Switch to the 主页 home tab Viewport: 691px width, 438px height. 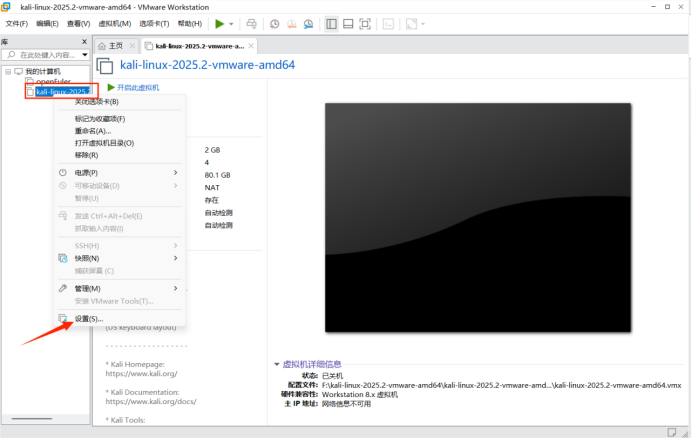(x=115, y=46)
